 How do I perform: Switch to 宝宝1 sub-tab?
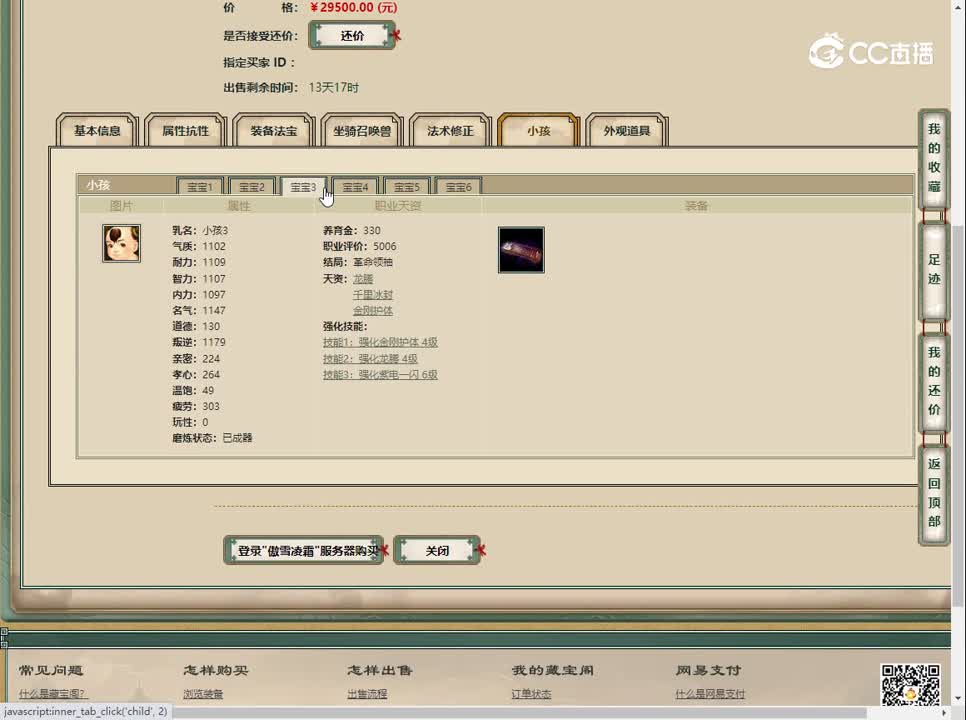pyautogui.click(x=199, y=187)
